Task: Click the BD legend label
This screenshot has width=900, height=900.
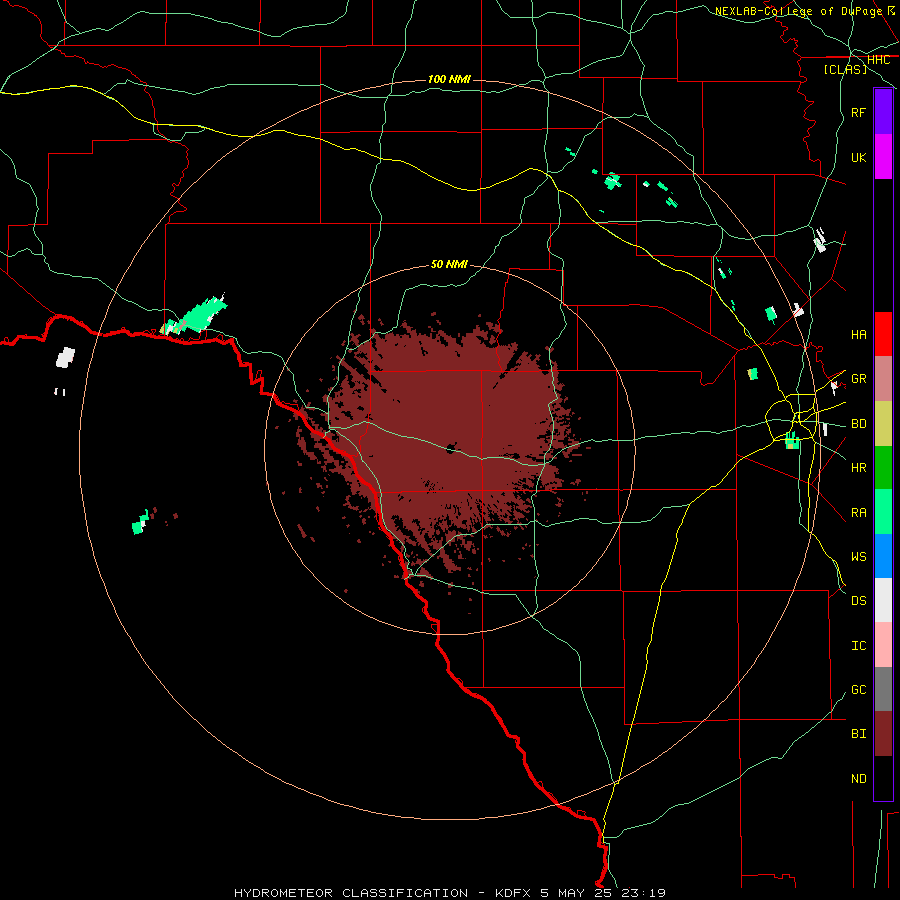Action: click(858, 424)
